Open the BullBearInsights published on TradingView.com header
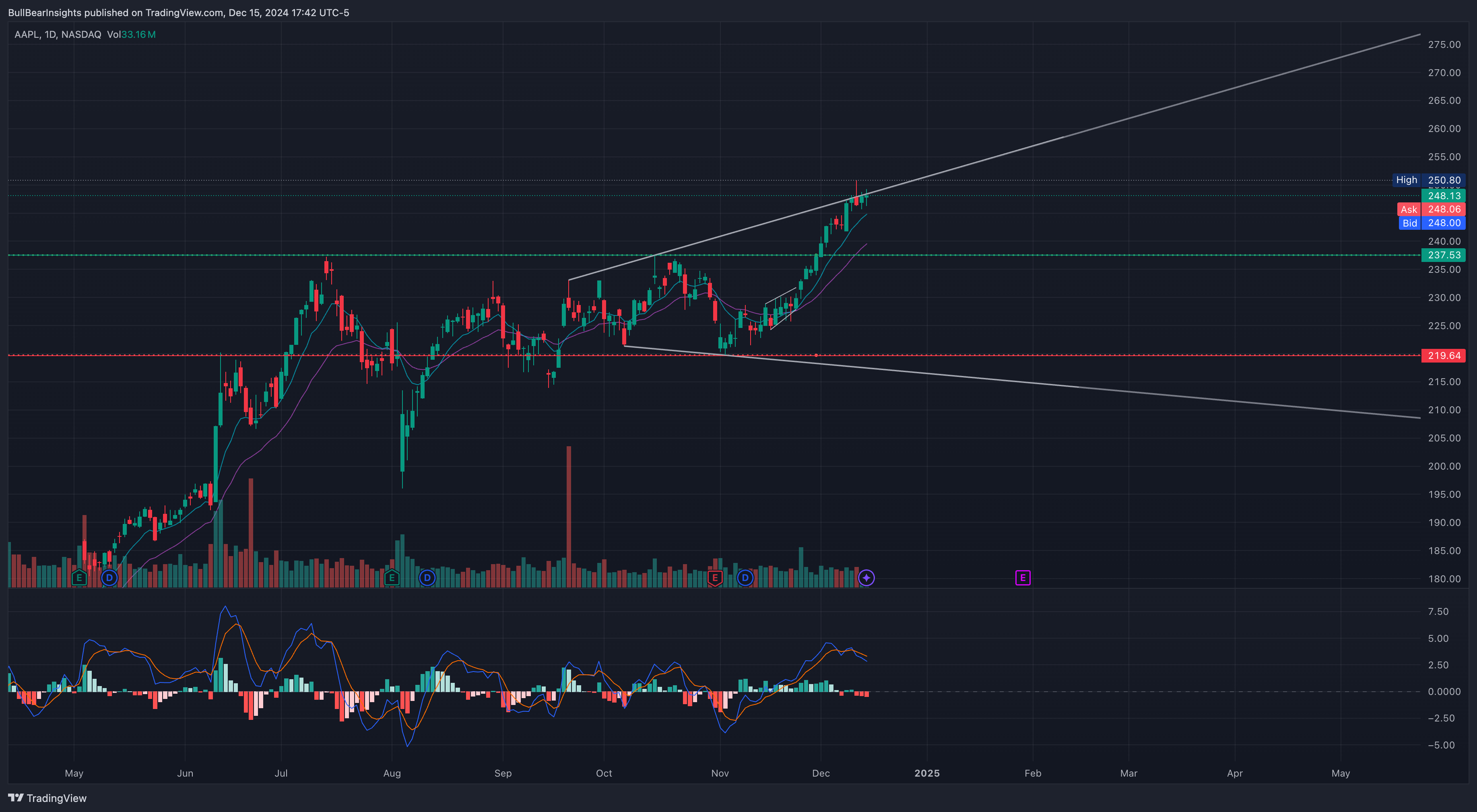1477x812 pixels. (178, 12)
